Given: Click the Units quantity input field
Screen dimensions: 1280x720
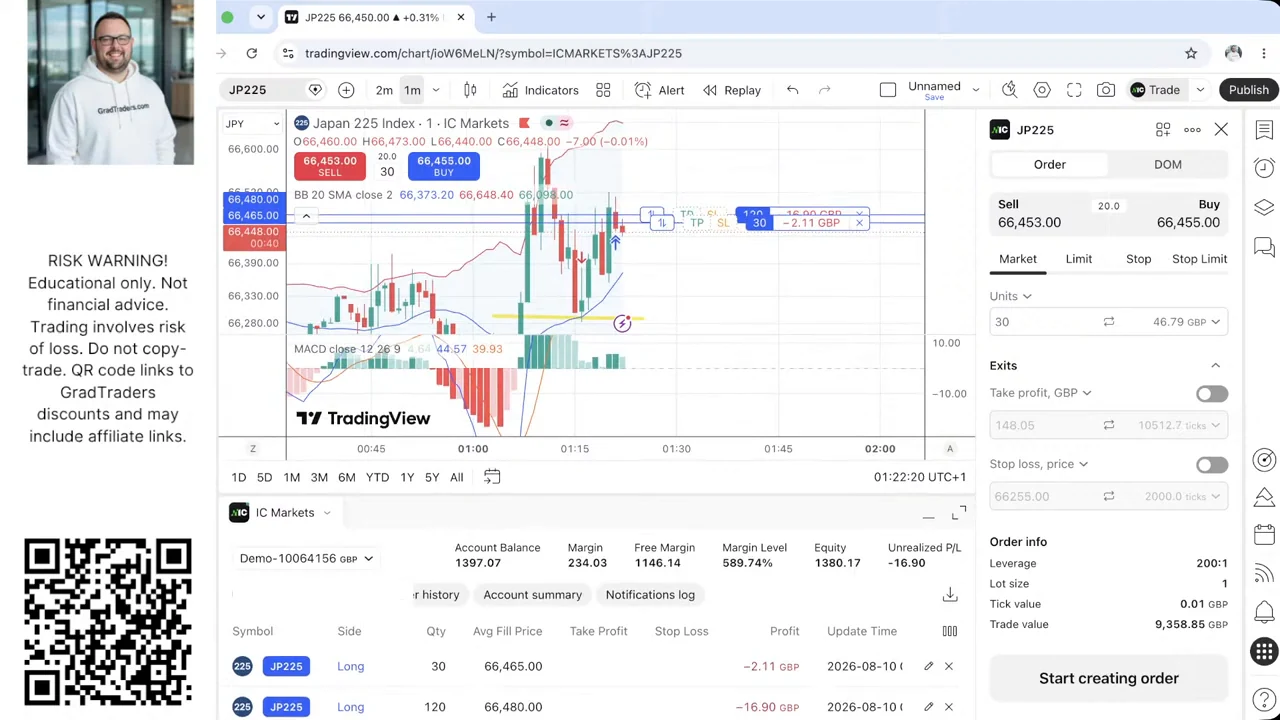Looking at the screenshot, I should click(1040, 322).
